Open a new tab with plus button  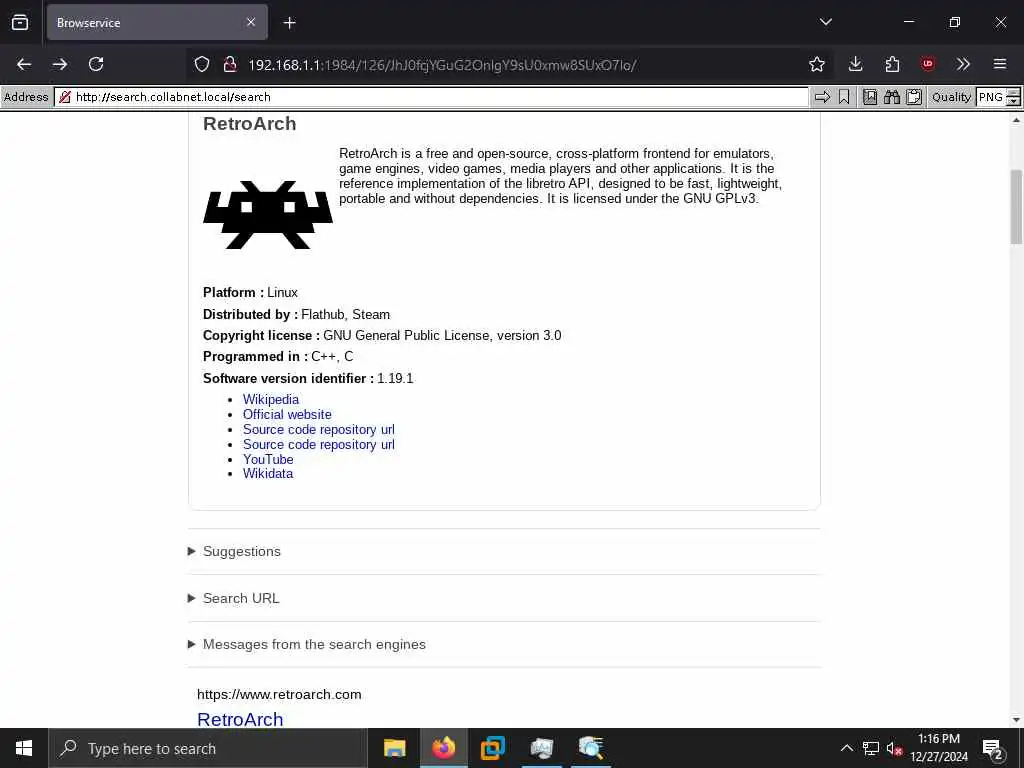289,23
